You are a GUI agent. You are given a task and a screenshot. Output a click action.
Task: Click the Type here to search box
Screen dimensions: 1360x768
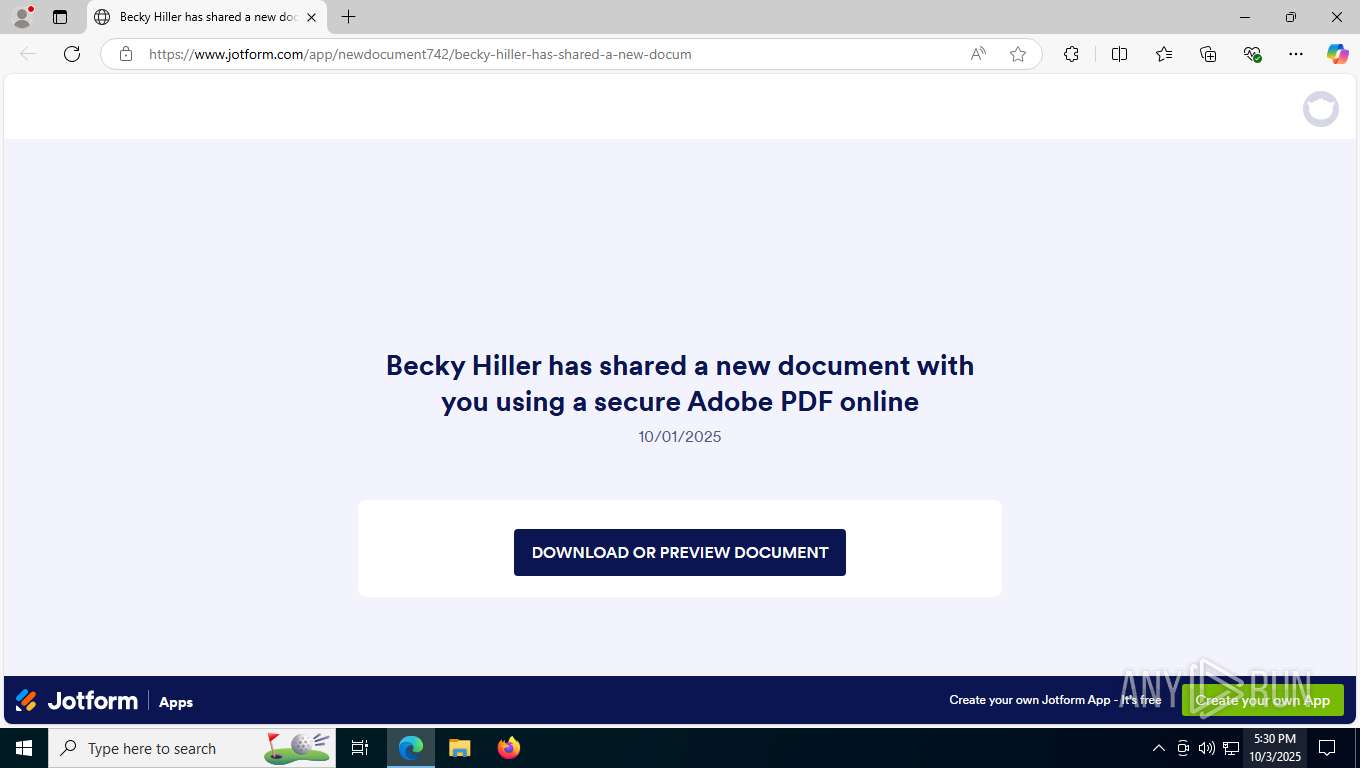pos(192,748)
